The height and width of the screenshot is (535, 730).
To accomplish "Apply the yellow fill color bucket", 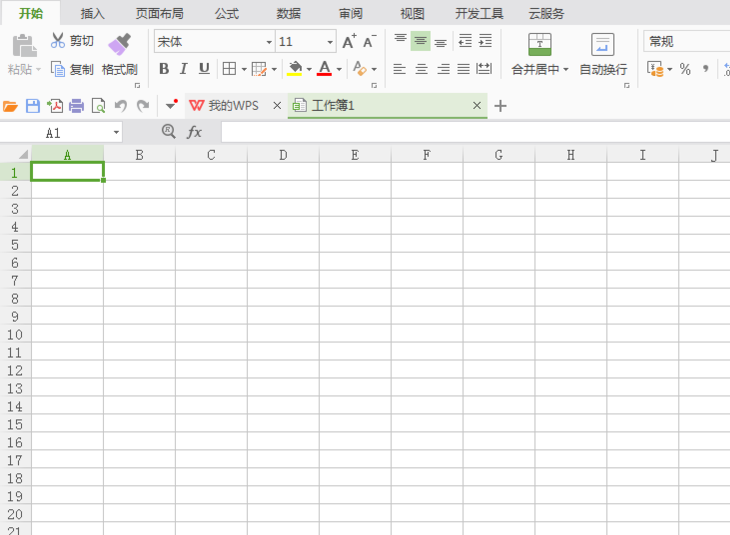I will [x=294, y=69].
